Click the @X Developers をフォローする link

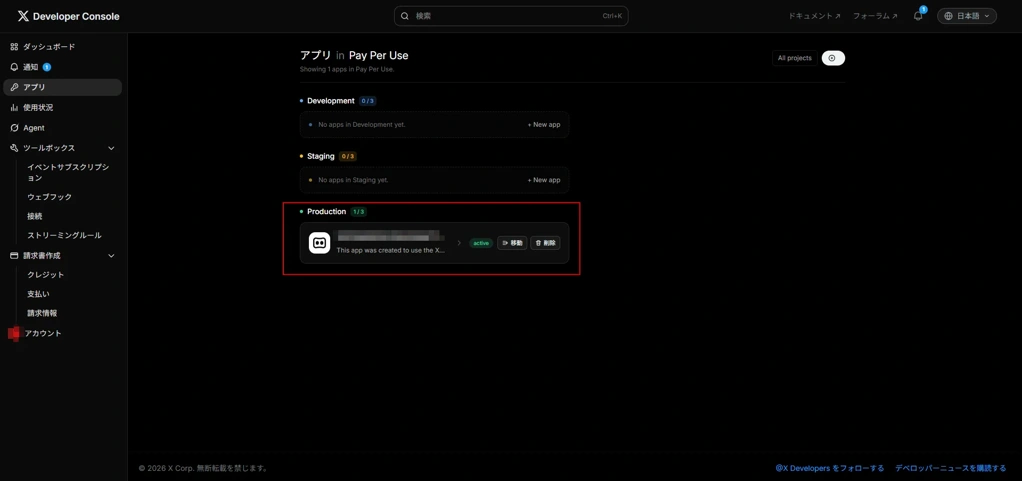830,468
